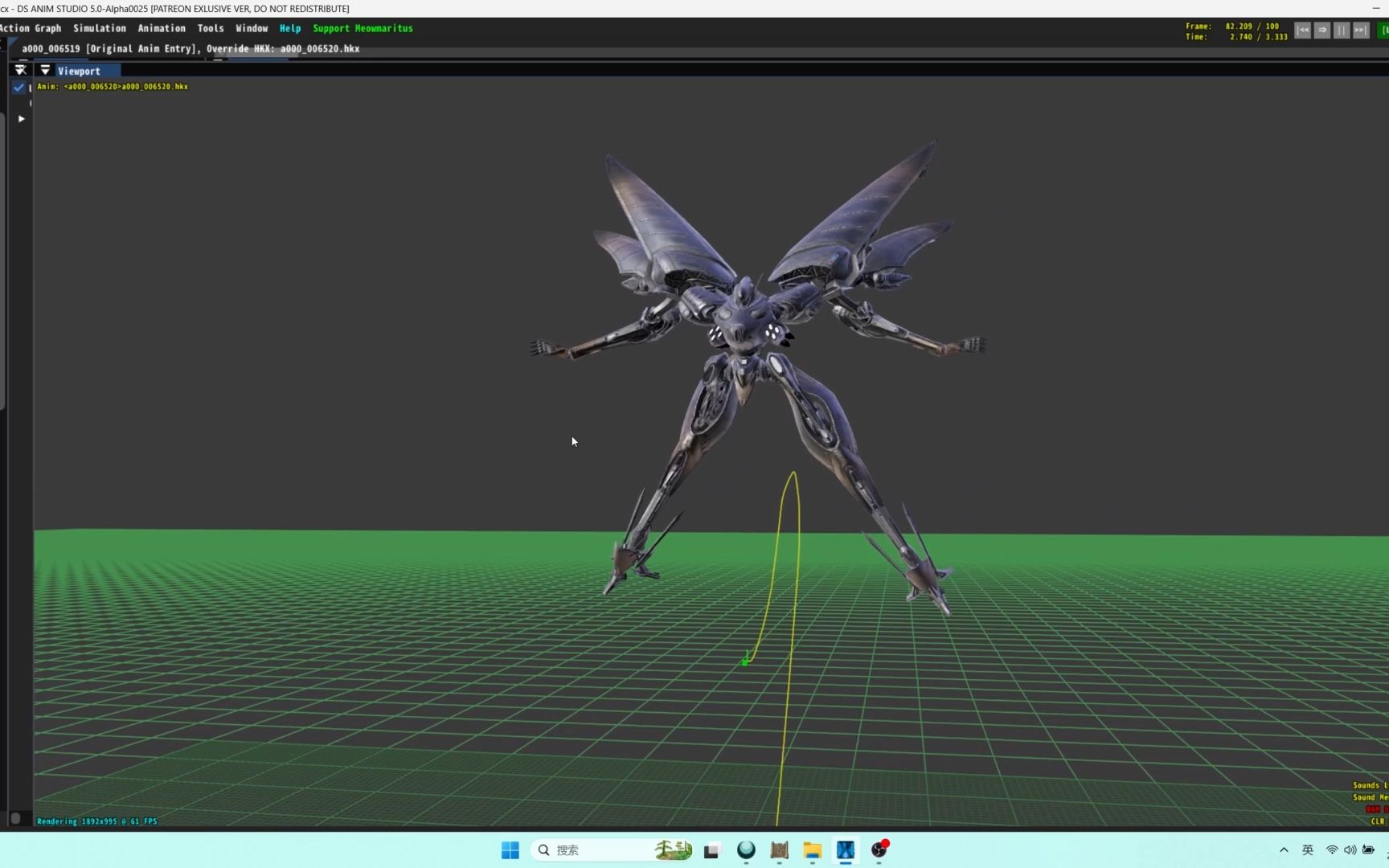Open the Window menu
1389x868 pixels.
click(252, 28)
